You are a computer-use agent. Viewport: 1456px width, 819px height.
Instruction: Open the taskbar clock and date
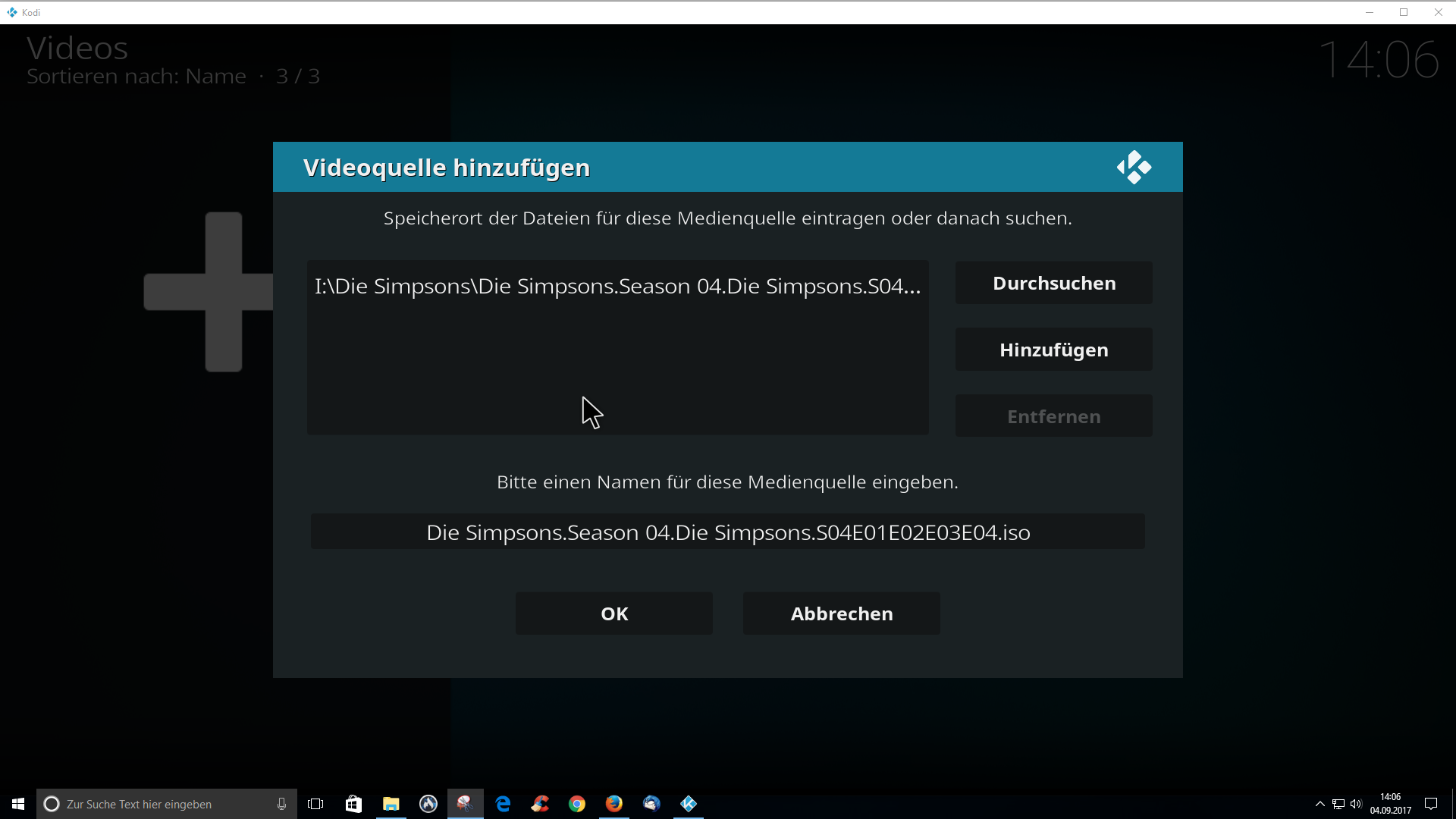(1390, 804)
